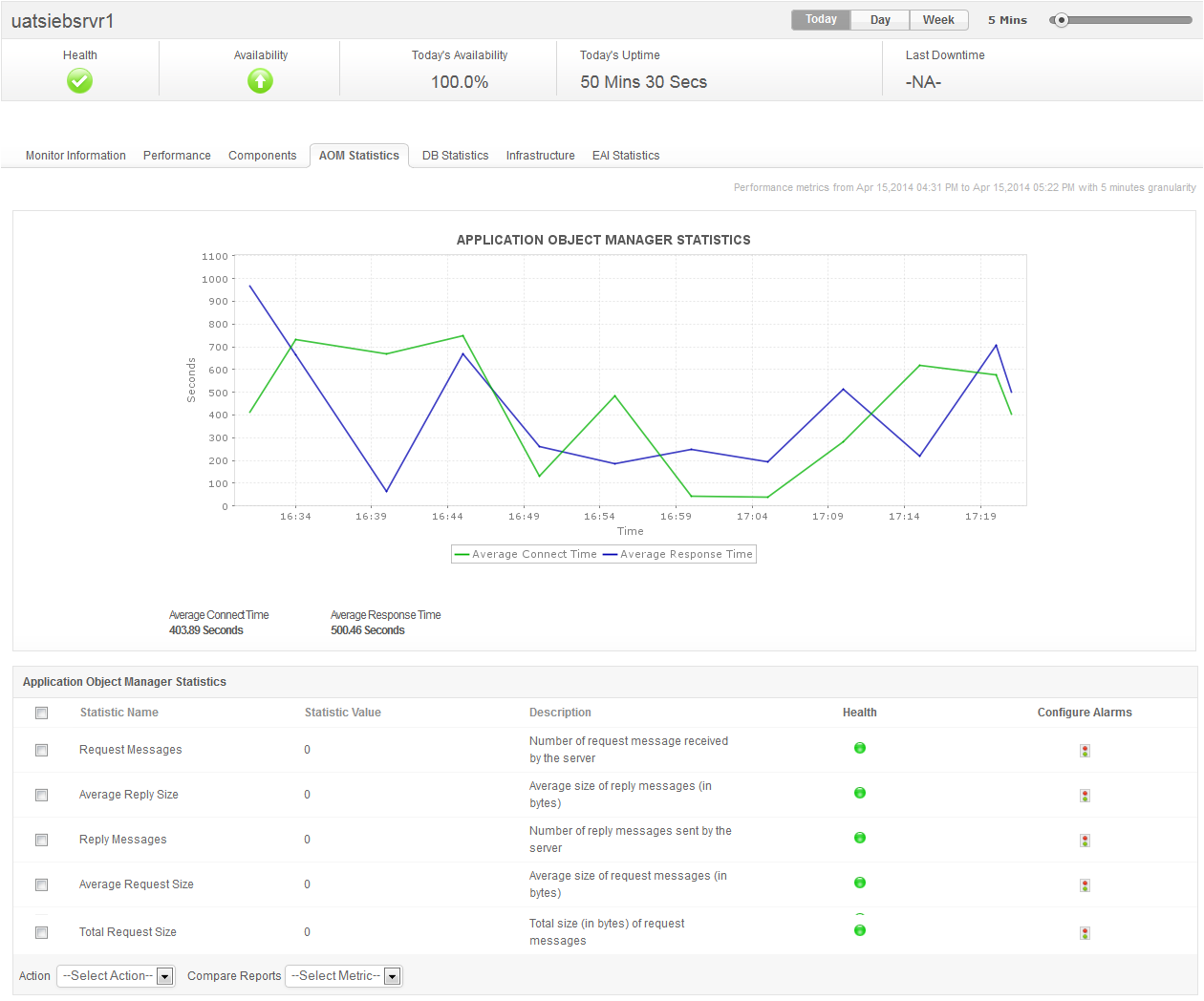Expand the Select Metric compare dropdown
1204x1001 pixels.
pos(344,976)
